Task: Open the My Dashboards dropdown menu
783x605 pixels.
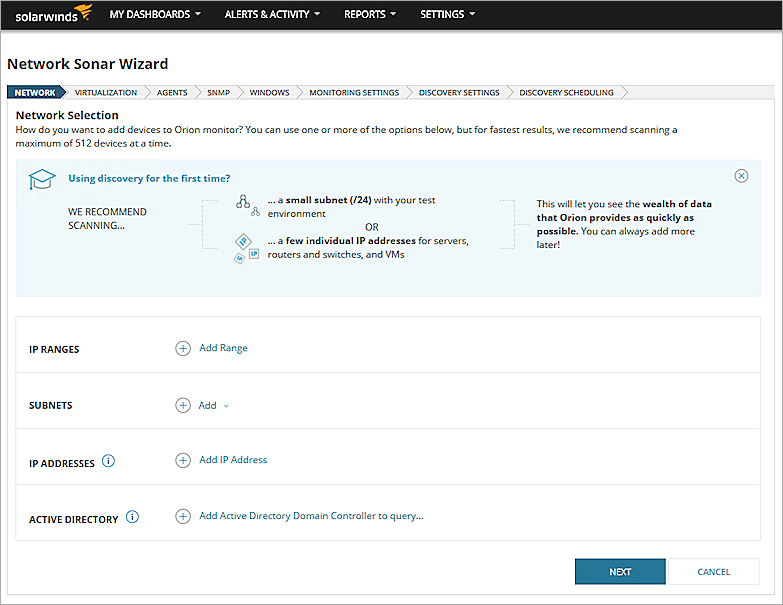Action: click(155, 15)
